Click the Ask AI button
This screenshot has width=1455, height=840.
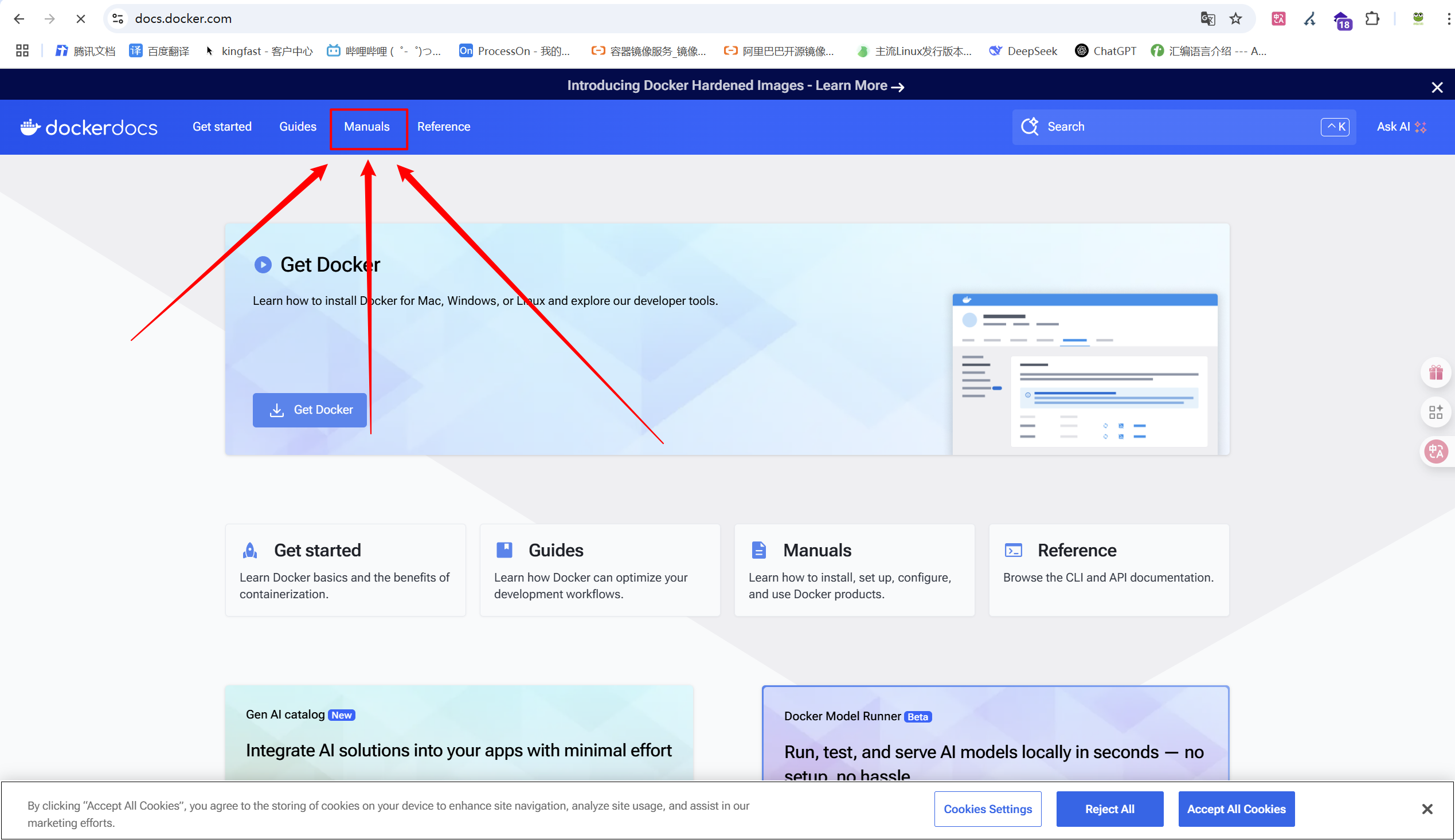1401,127
